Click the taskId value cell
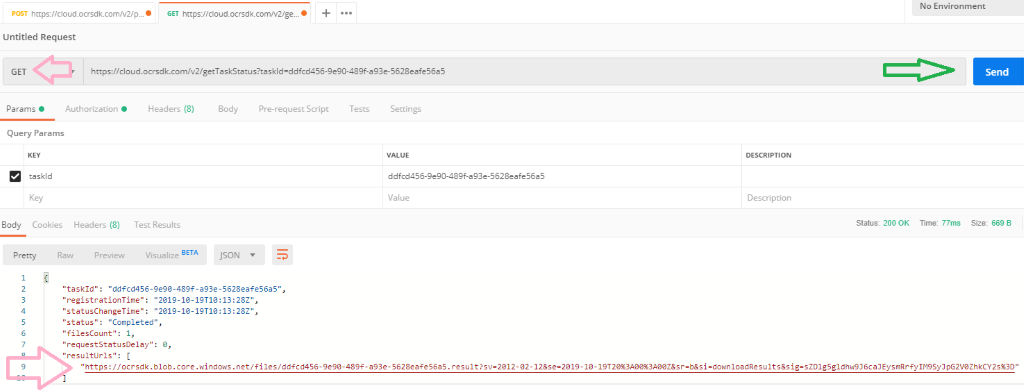Viewport: 1024px width, 391px height. (562, 176)
